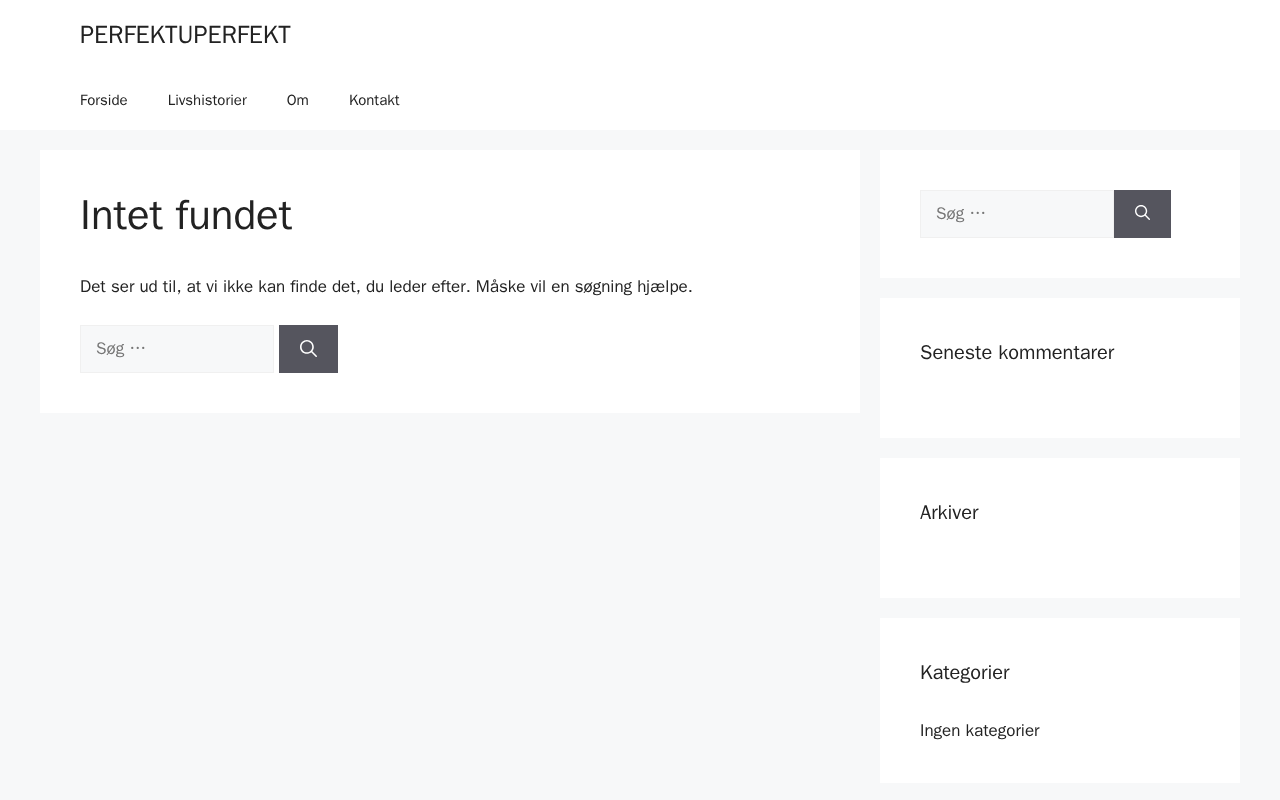The height and width of the screenshot is (800, 1280).
Task: Click the search magnifier button under Intet fundet
Action: pyautogui.click(x=308, y=349)
